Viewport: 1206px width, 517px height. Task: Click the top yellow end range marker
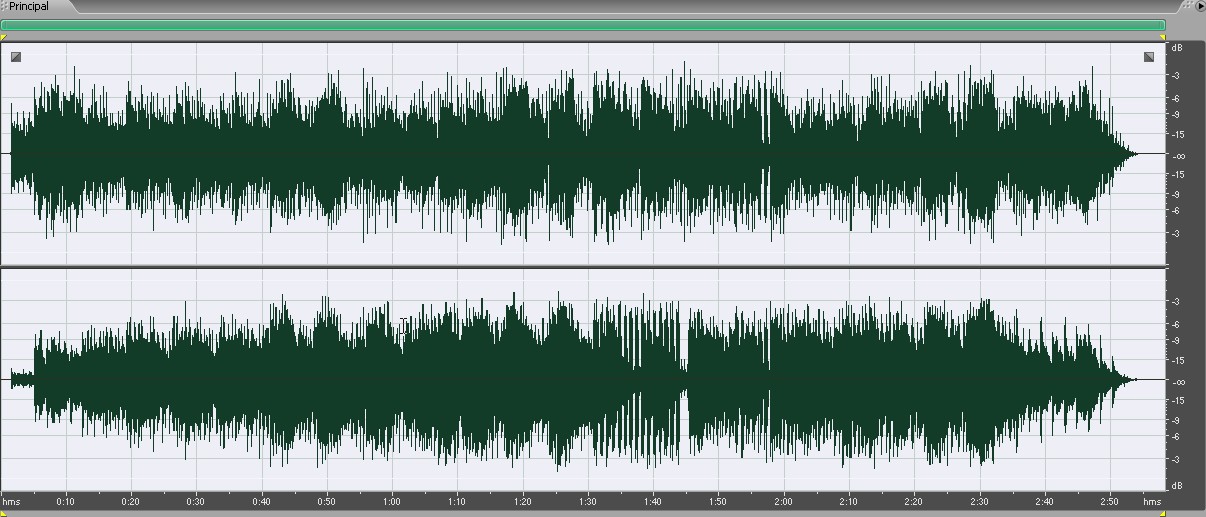[x=1163, y=37]
